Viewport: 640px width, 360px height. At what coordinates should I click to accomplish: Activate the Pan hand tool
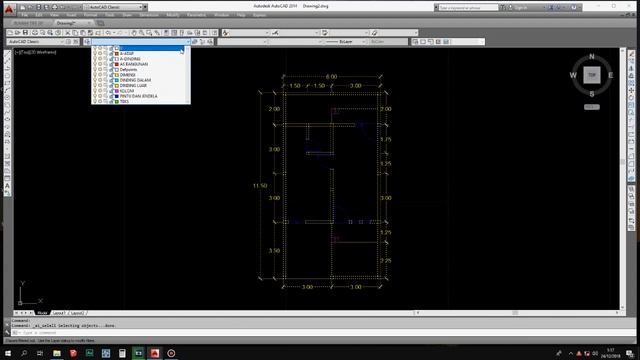133,33
